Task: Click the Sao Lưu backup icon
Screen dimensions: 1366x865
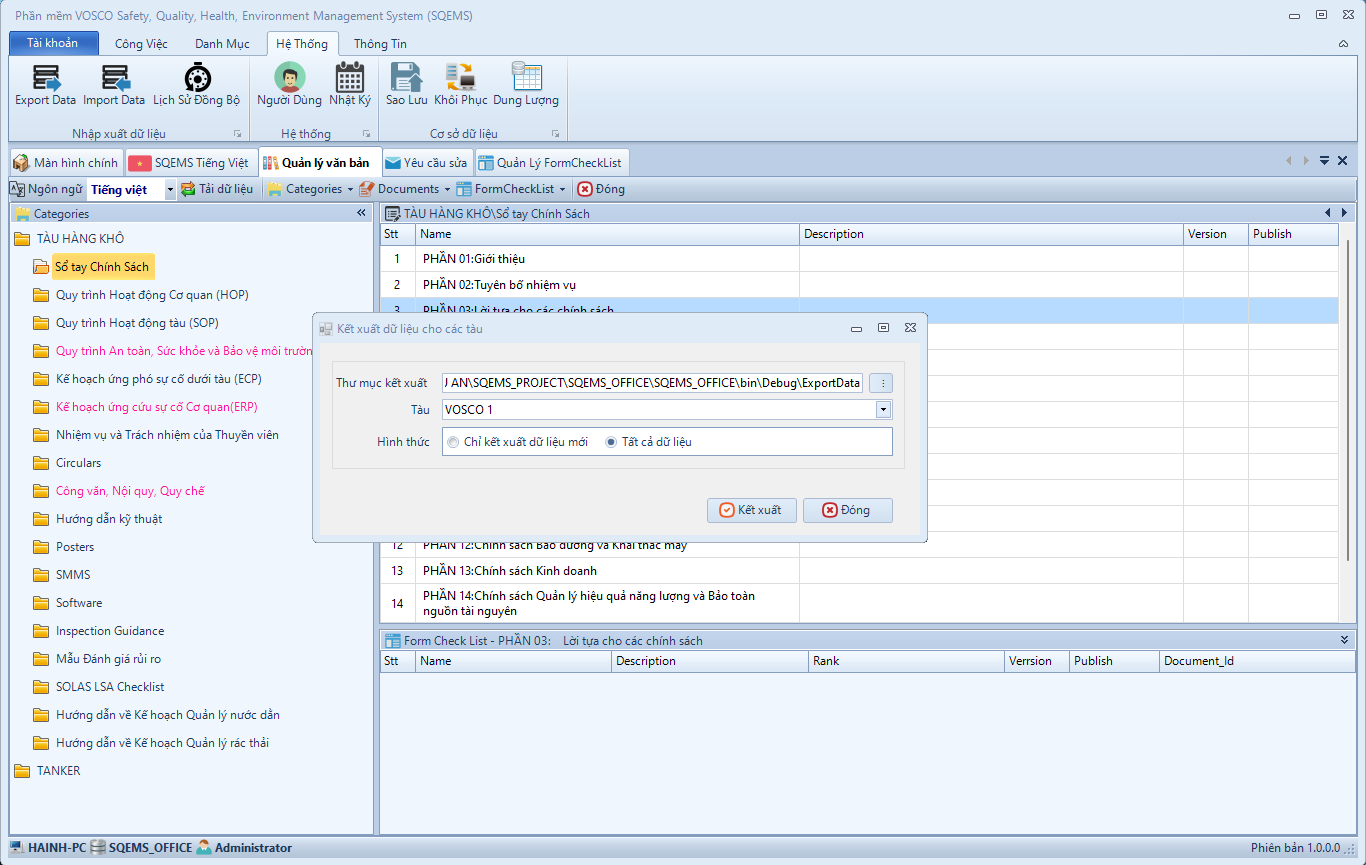Action: coord(406,84)
